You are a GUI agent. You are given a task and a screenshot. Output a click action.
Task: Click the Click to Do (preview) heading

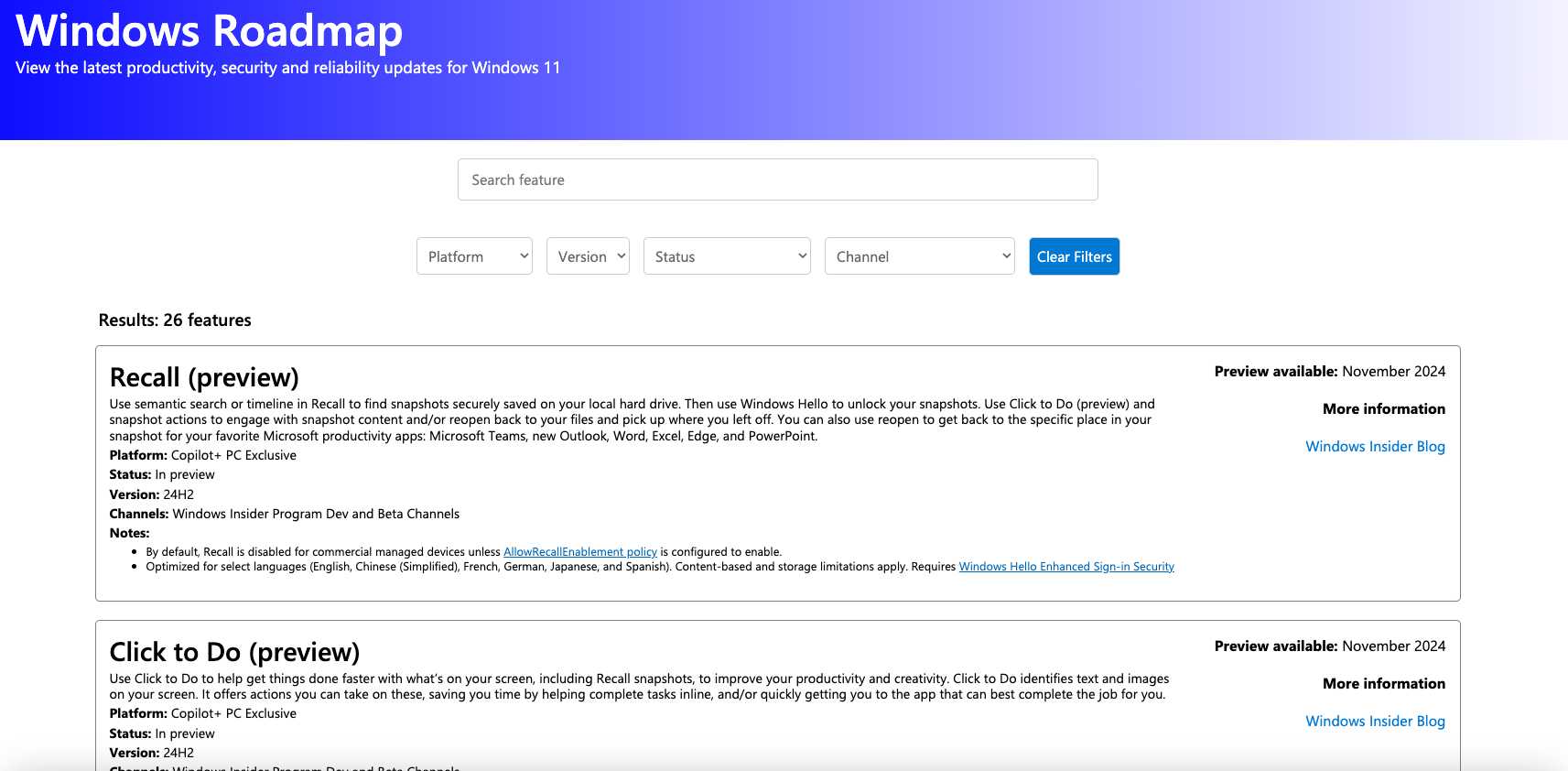point(234,652)
